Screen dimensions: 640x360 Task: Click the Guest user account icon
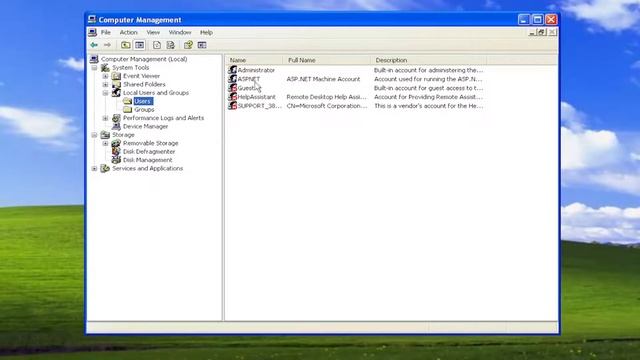click(x=233, y=88)
